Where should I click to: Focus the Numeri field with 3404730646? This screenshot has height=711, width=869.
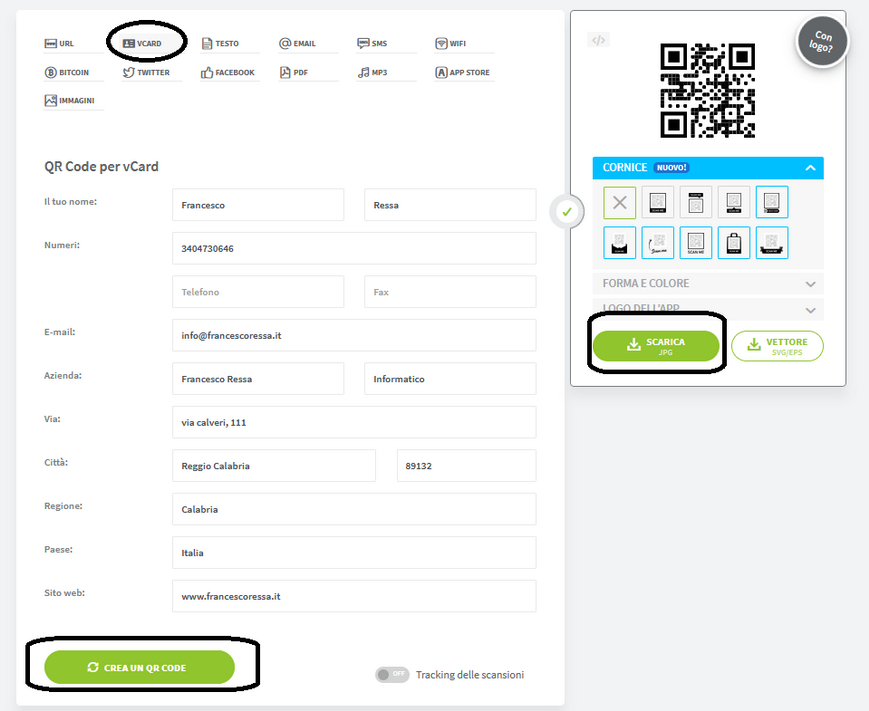(354, 248)
